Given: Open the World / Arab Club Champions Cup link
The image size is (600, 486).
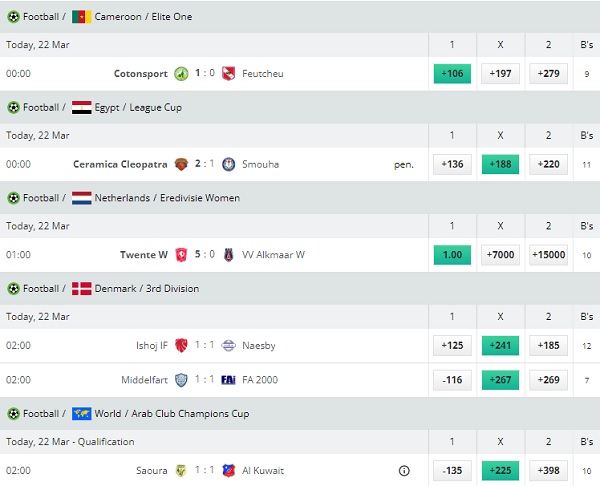Looking at the screenshot, I should pos(172,414).
